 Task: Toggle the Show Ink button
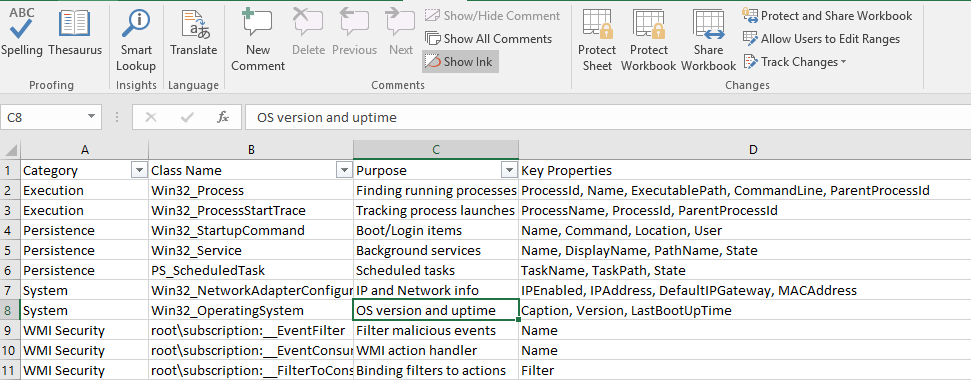(x=460, y=62)
